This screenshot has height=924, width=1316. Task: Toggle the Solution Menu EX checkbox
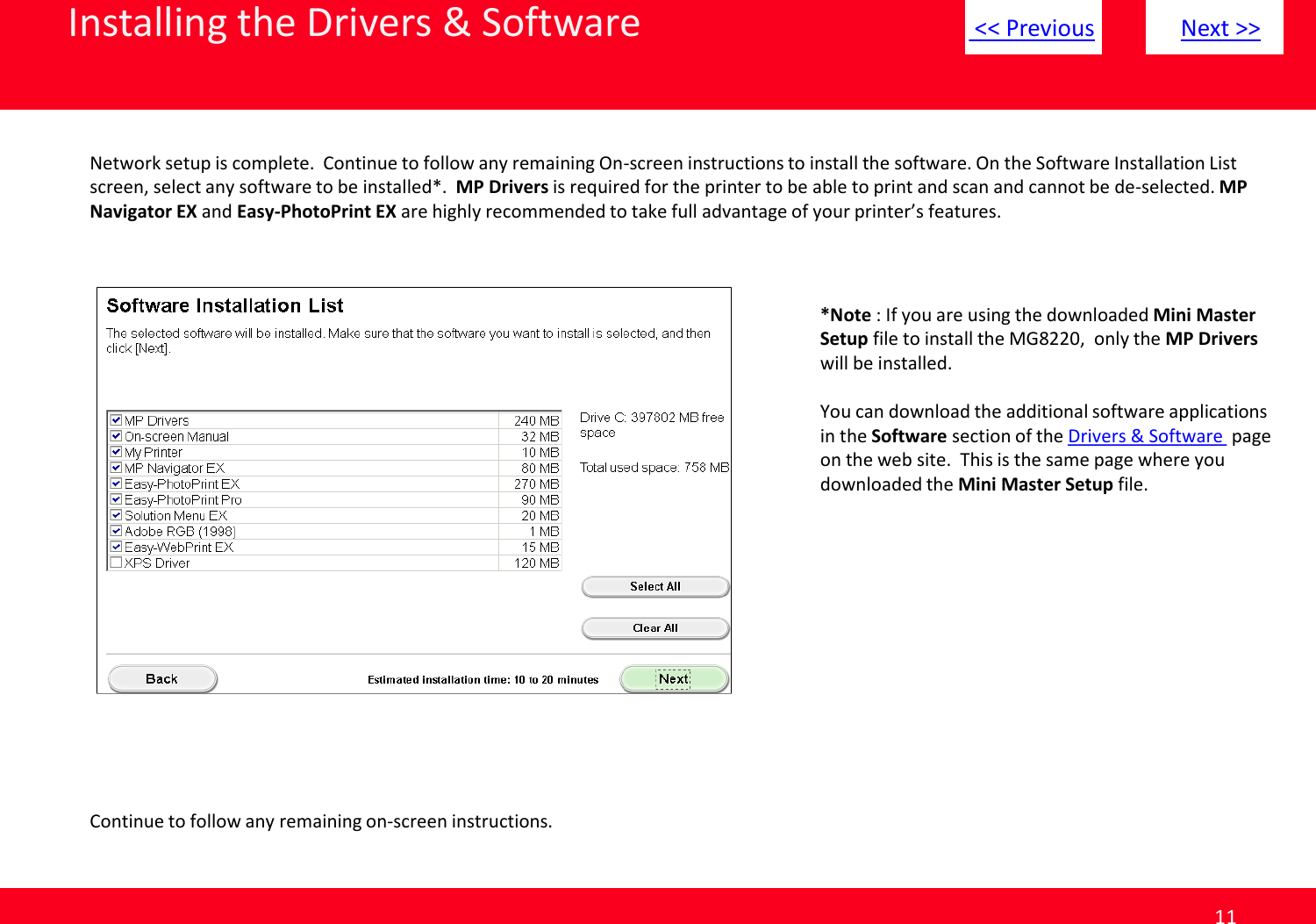point(116,515)
